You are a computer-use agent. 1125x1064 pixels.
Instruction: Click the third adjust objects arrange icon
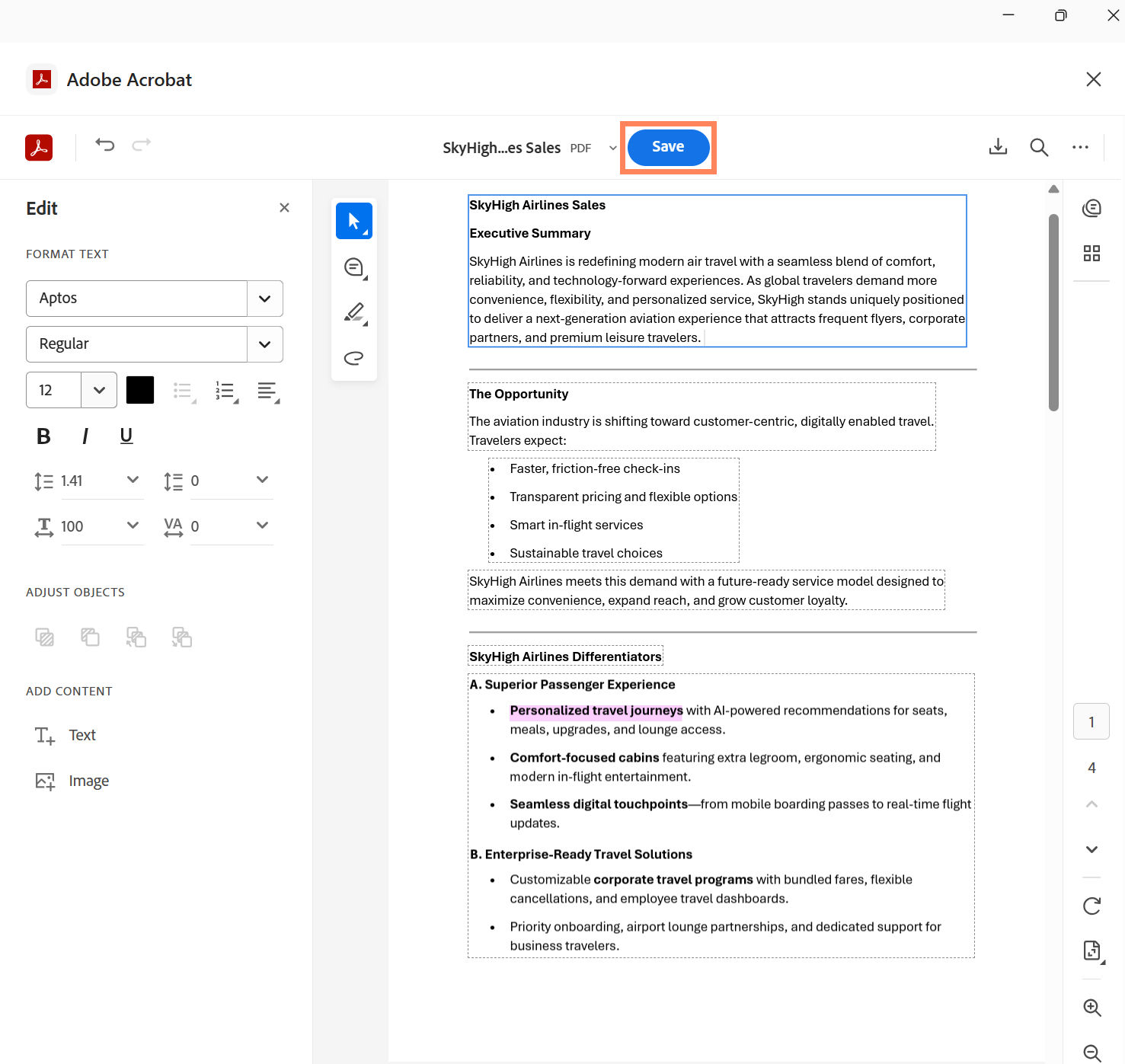[136, 637]
